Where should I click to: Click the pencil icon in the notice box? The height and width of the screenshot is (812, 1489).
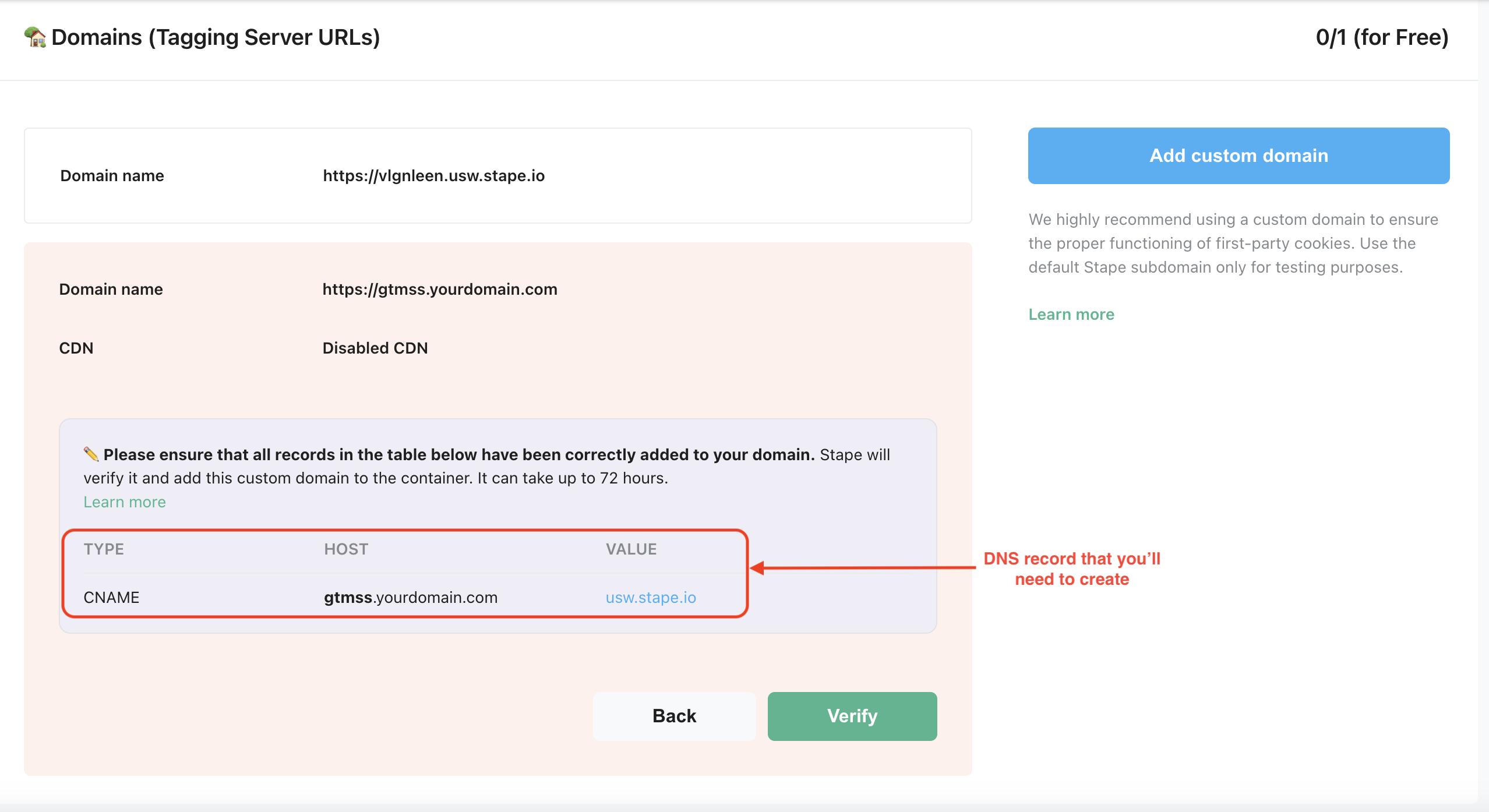click(91, 454)
